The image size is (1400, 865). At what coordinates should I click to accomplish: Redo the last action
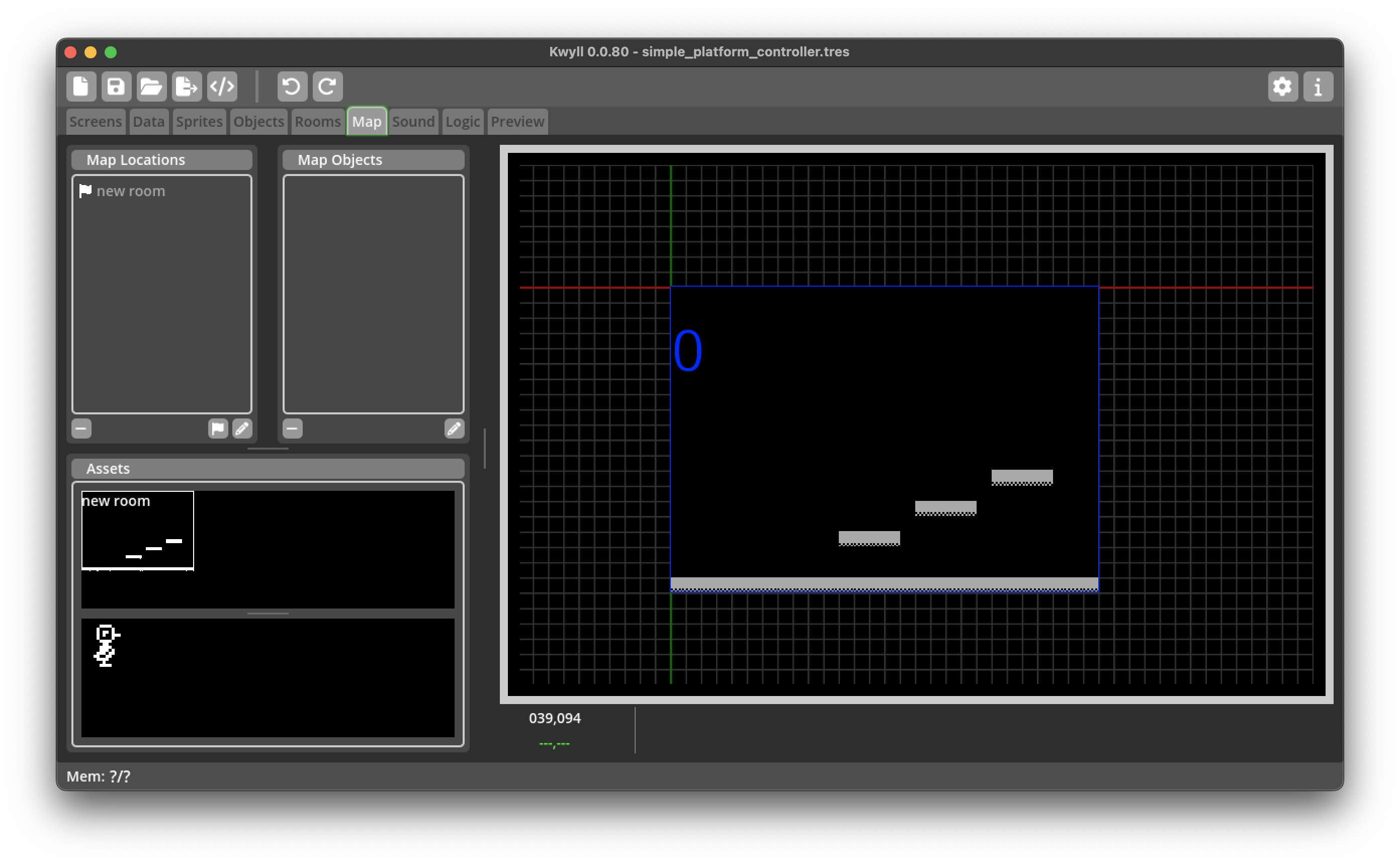[x=327, y=86]
